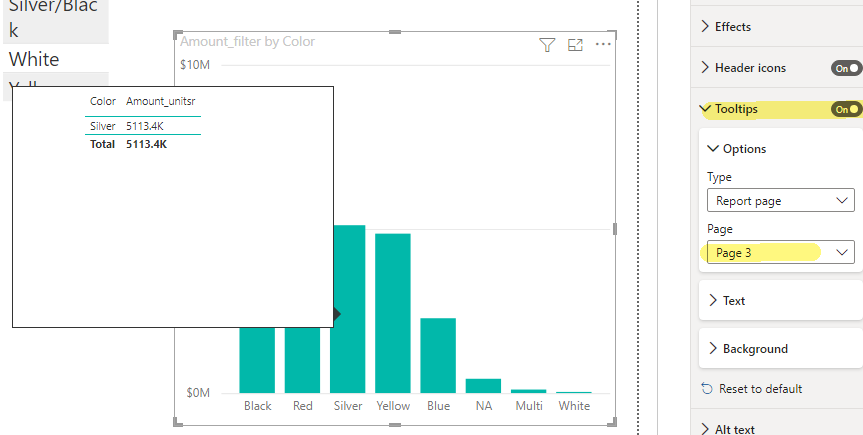Viewport: 863px width, 435px height.
Task: Open the Type dropdown showing Report page
Action: pos(780,200)
